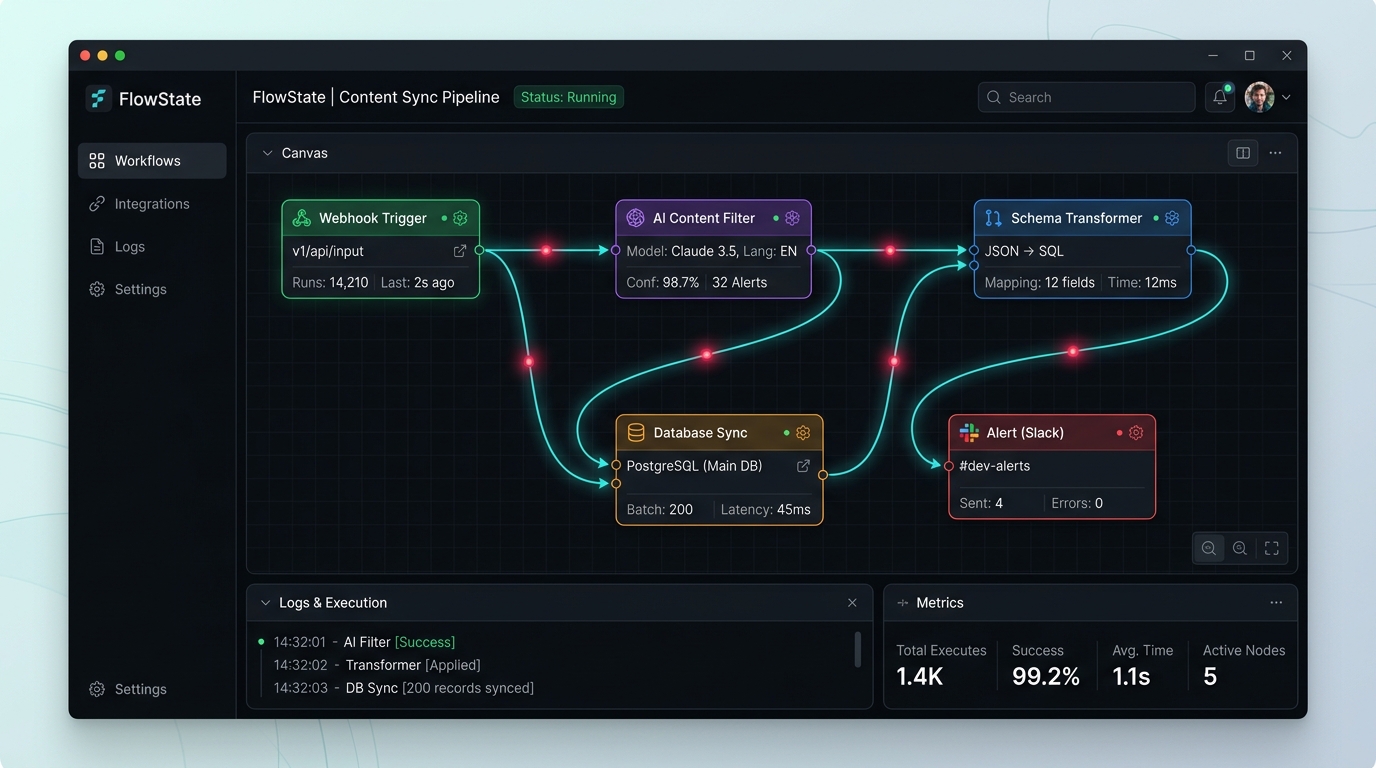Click the 14:32:03 DB Sync log entry
This screenshot has height=768, width=1376.
[404, 688]
